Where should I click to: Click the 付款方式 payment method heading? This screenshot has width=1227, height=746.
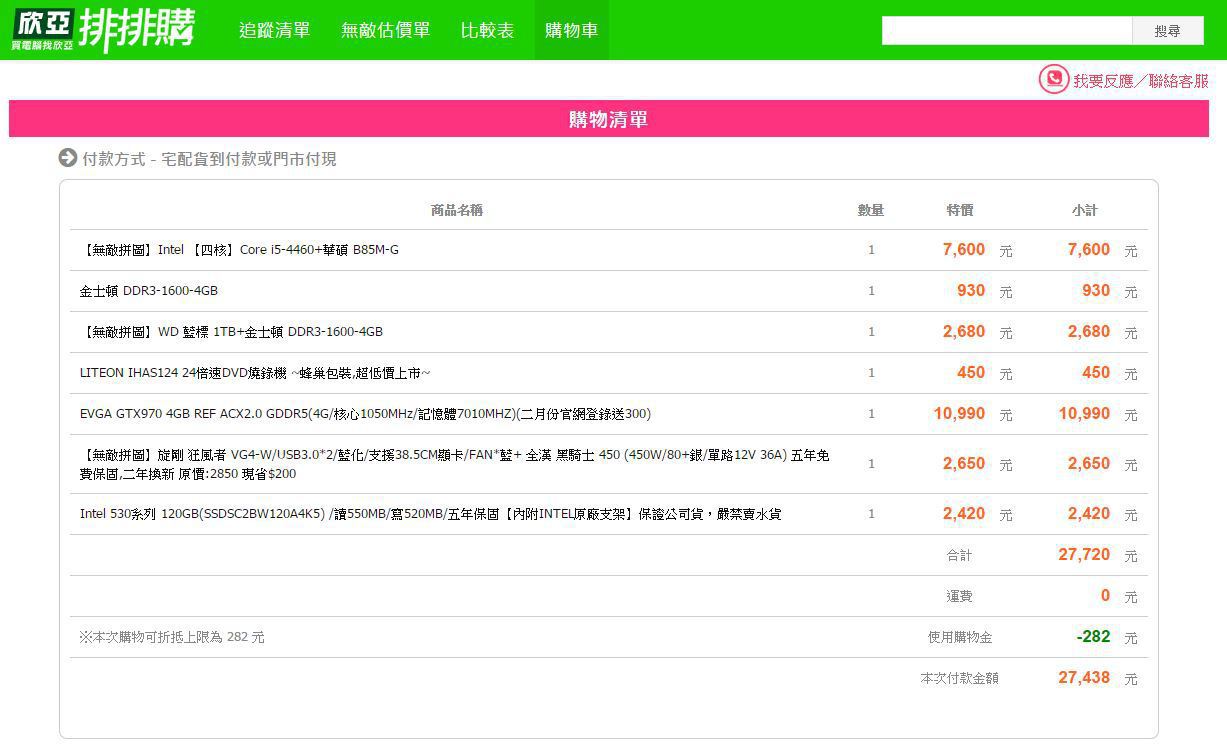(209, 159)
